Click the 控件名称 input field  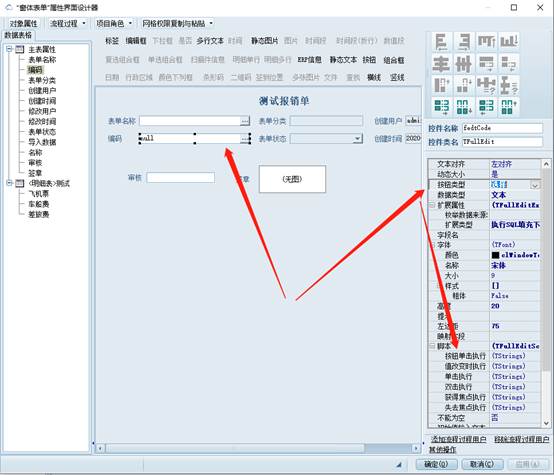(x=502, y=128)
